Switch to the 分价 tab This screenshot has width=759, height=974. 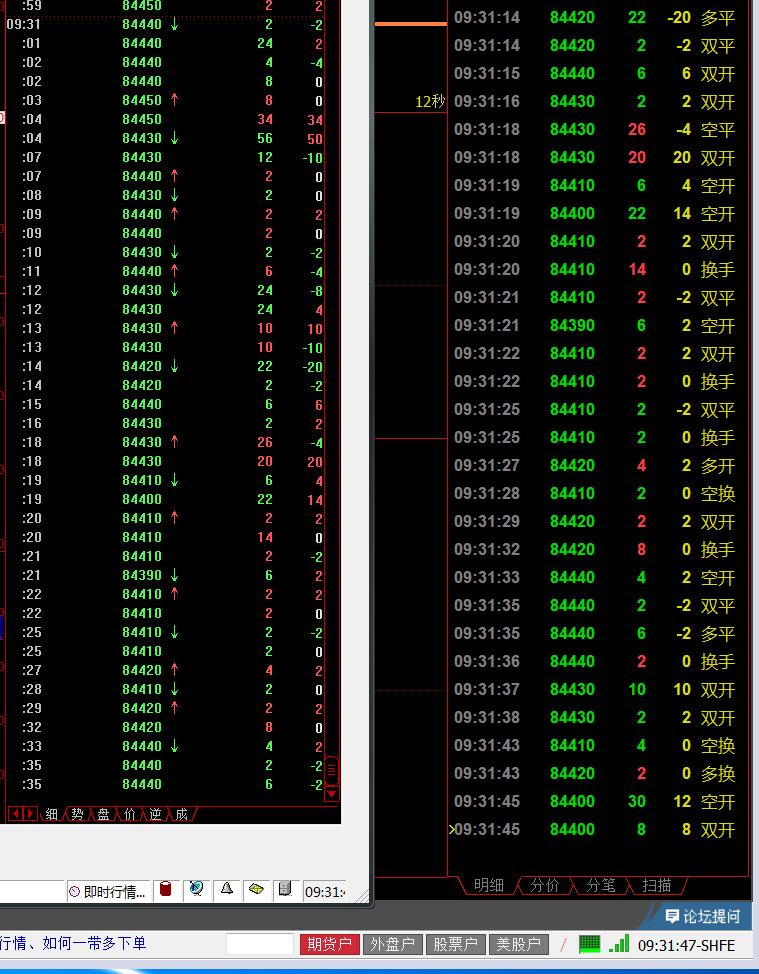coord(545,885)
